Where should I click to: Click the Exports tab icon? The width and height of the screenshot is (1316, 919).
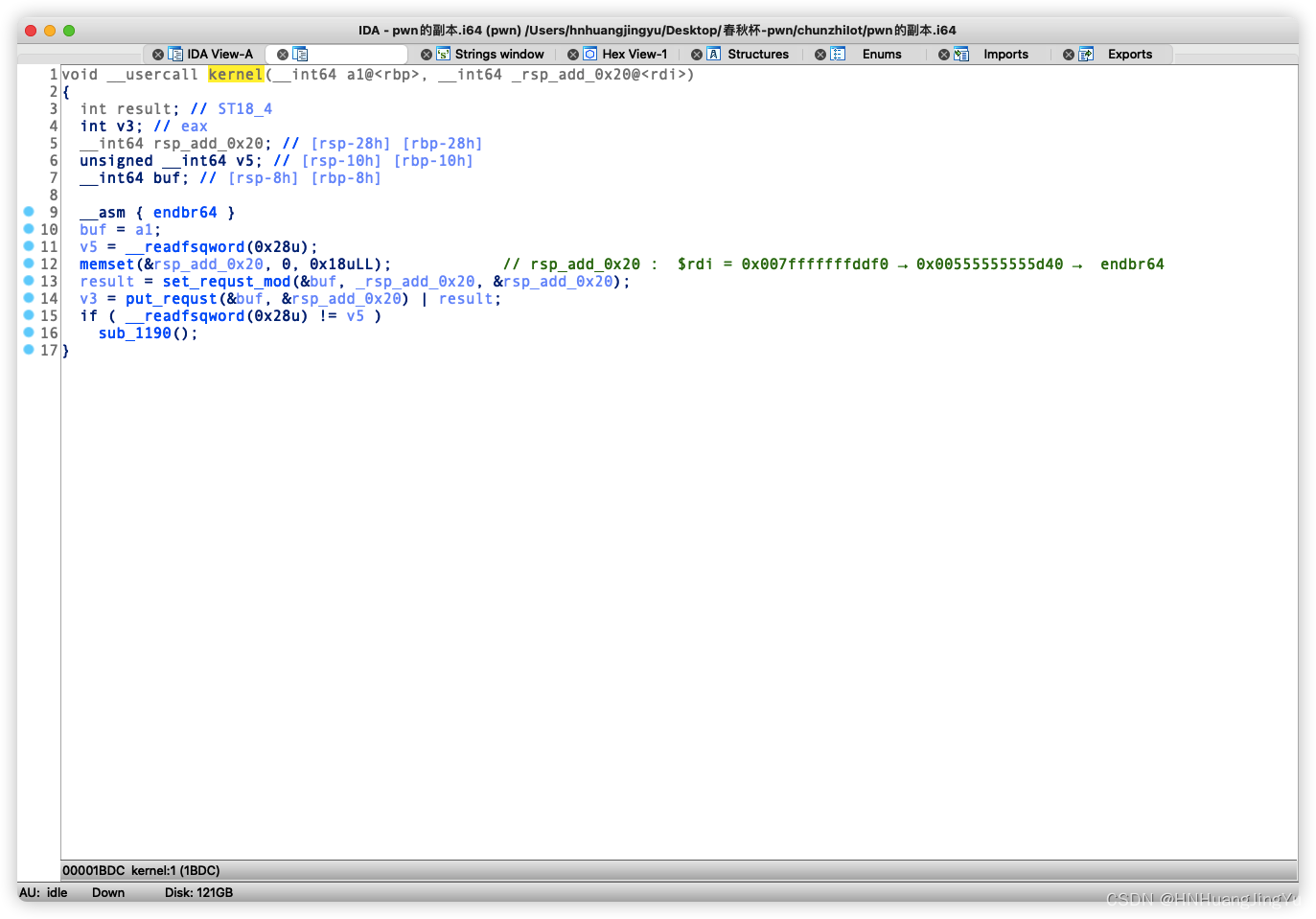pyautogui.click(x=1086, y=55)
